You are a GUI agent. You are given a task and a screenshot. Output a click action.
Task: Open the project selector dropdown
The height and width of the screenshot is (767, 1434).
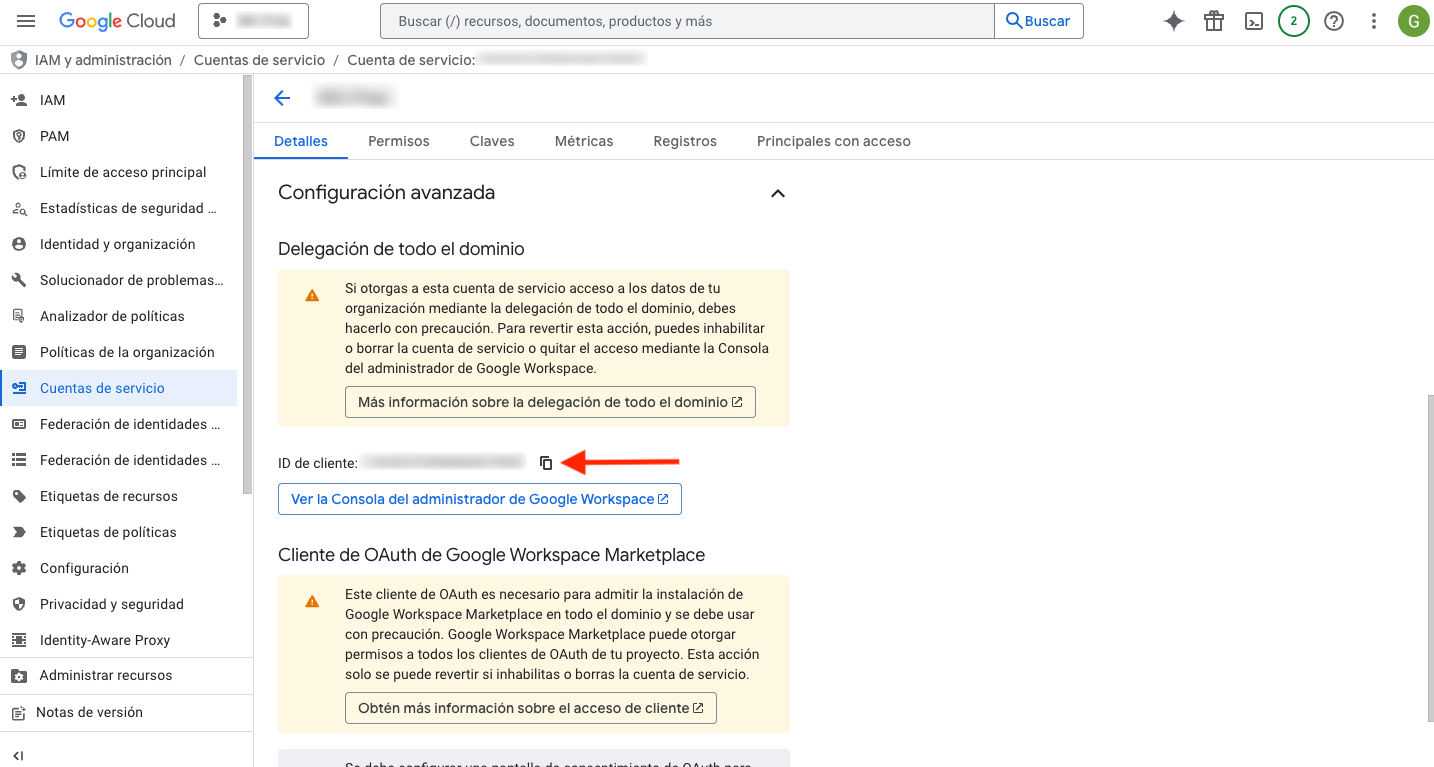click(x=253, y=21)
